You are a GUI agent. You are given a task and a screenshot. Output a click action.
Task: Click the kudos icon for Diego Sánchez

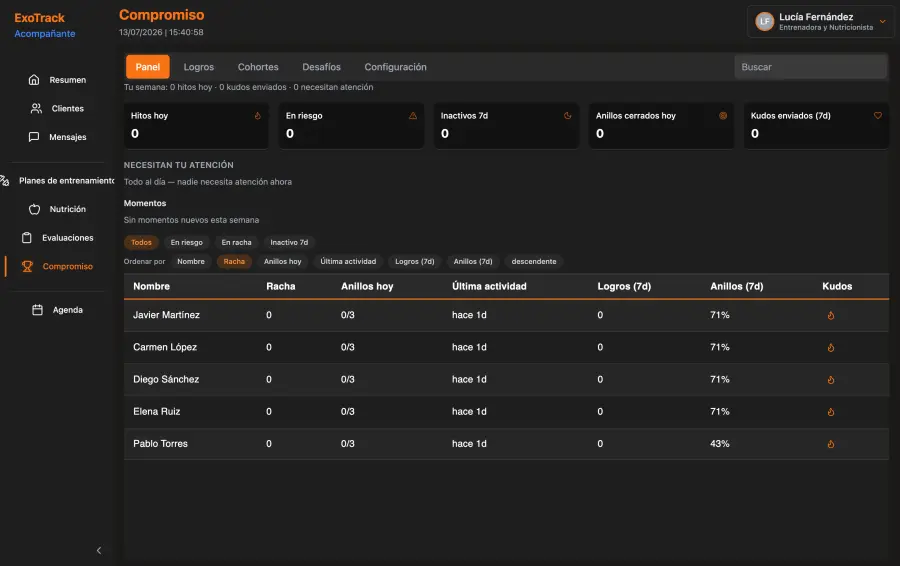pyautogui.click(x=831, y=379)
